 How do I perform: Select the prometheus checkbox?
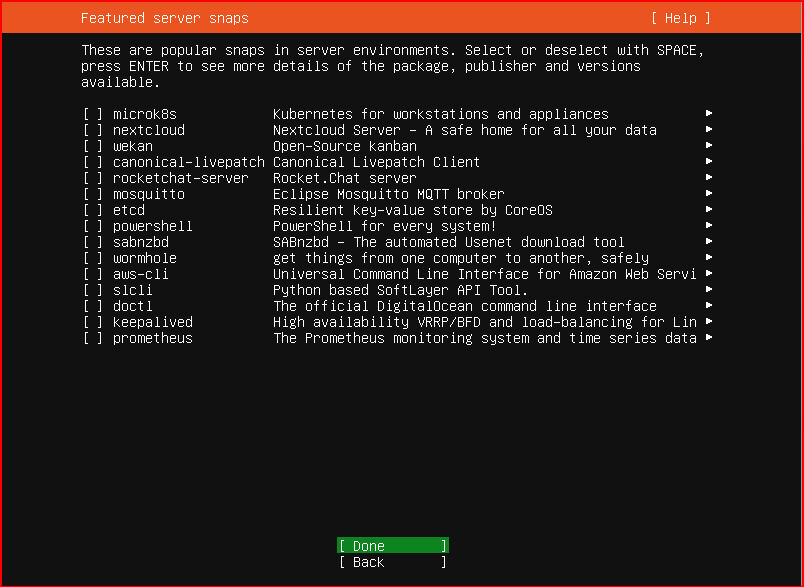coord(93,338)
